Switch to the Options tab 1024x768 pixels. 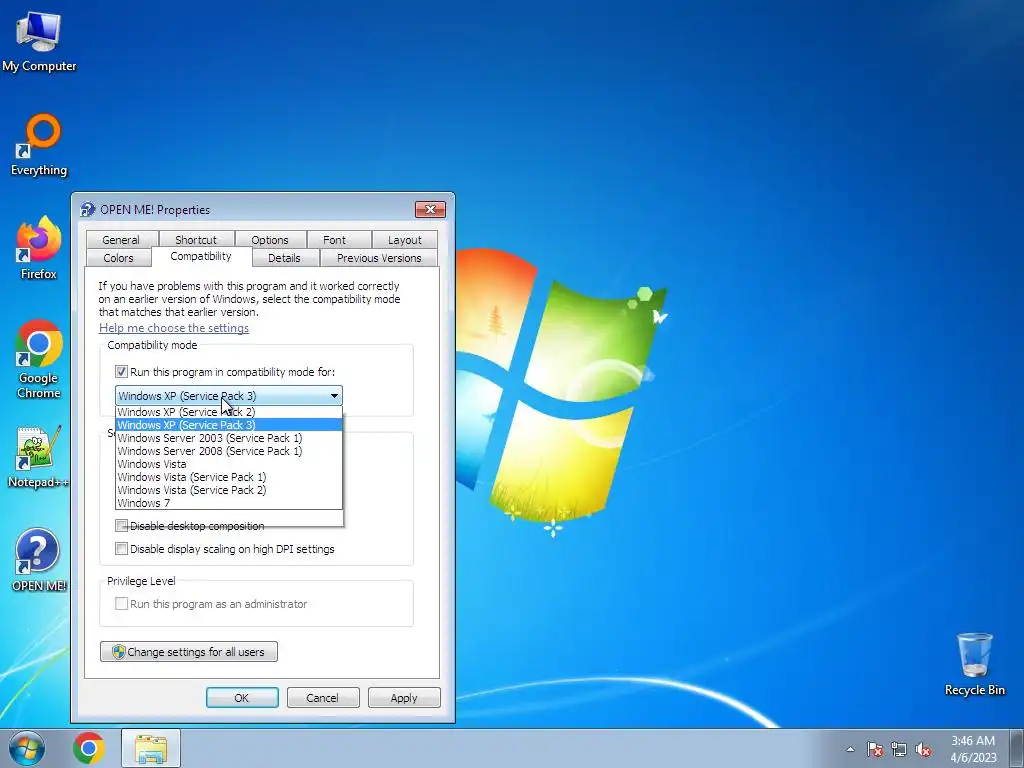(x=270, y=240)
